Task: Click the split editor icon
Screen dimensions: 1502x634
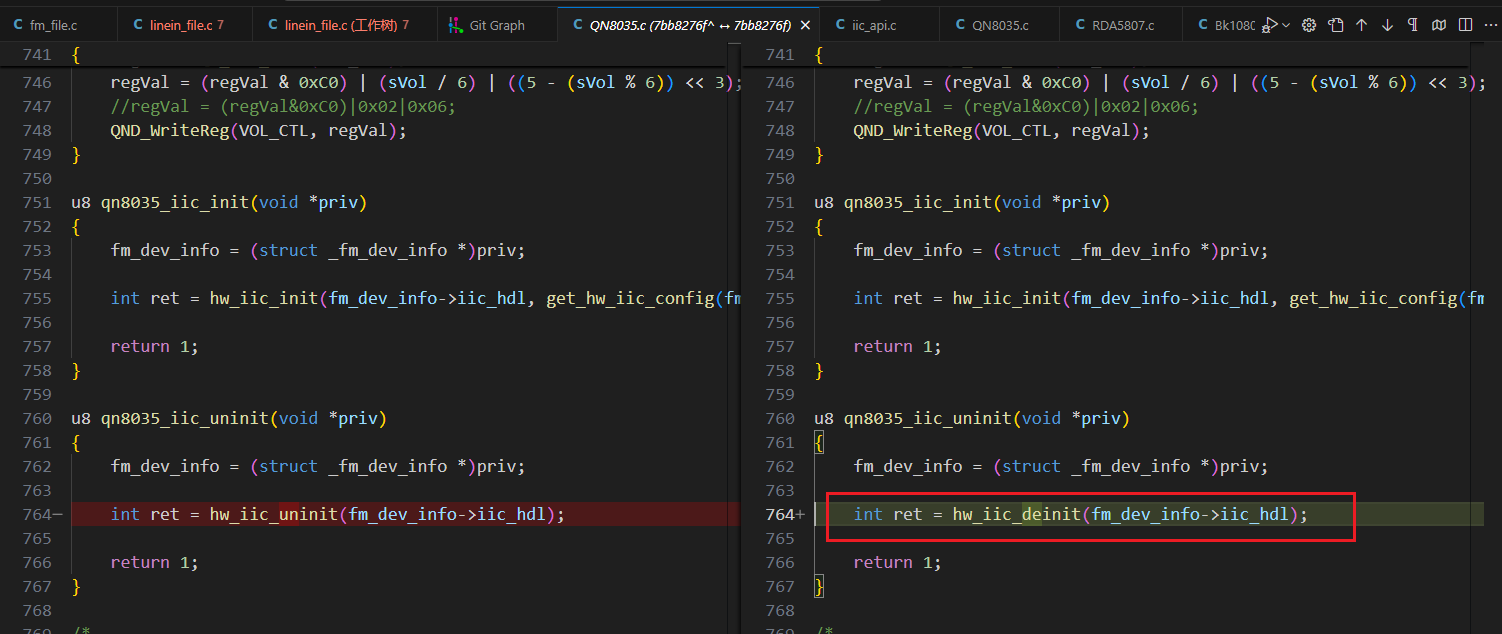Action: (x=1465, y=25)
